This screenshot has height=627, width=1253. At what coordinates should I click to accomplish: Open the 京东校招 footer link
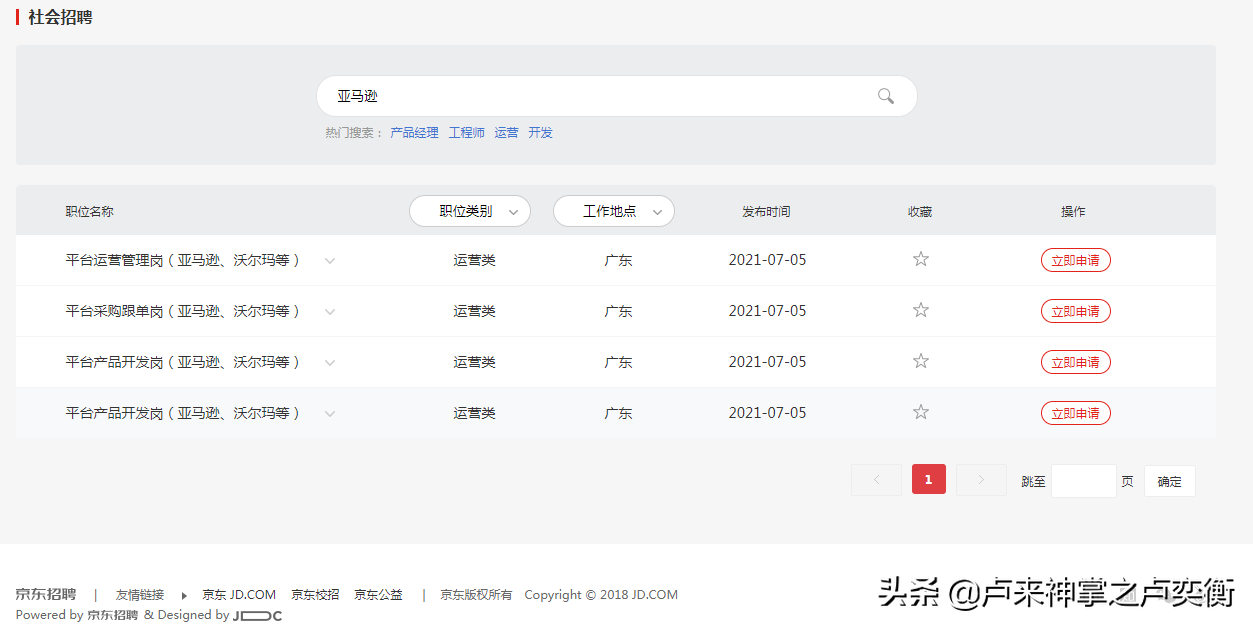[x=315, y=595]
